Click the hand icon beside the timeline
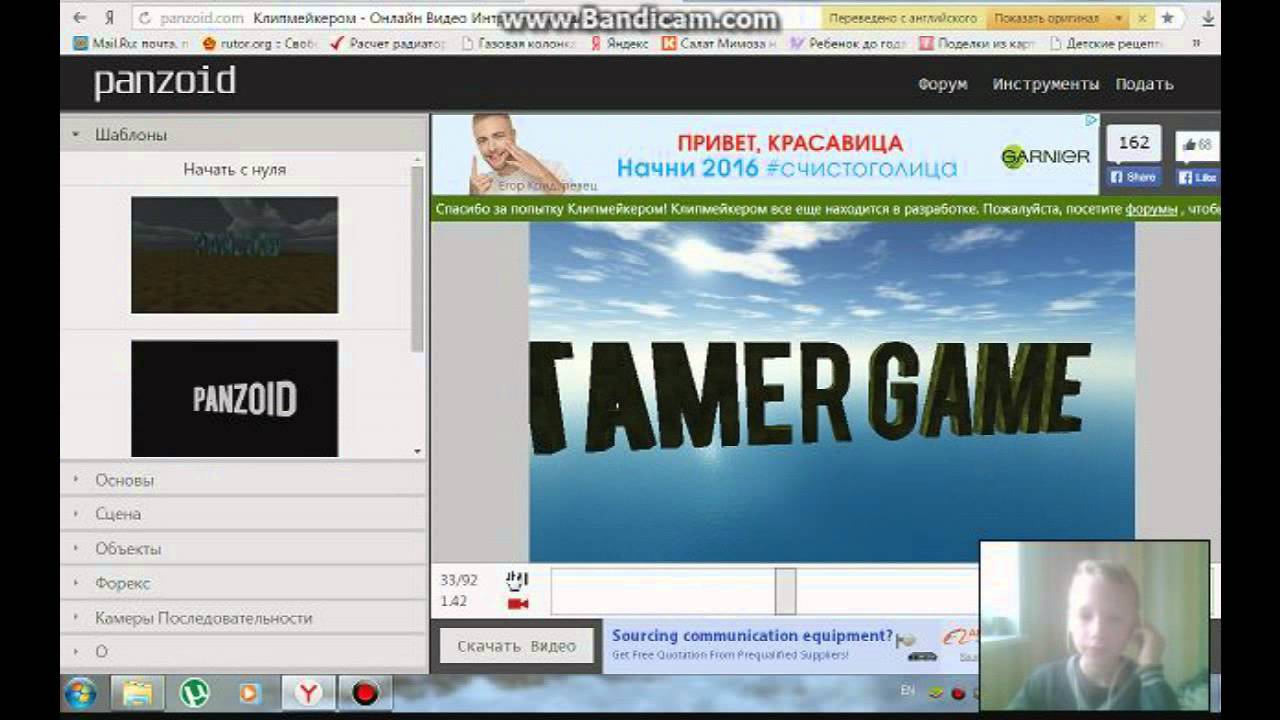The height and width of the screenshot is (720, 1280). click(517, 580)
